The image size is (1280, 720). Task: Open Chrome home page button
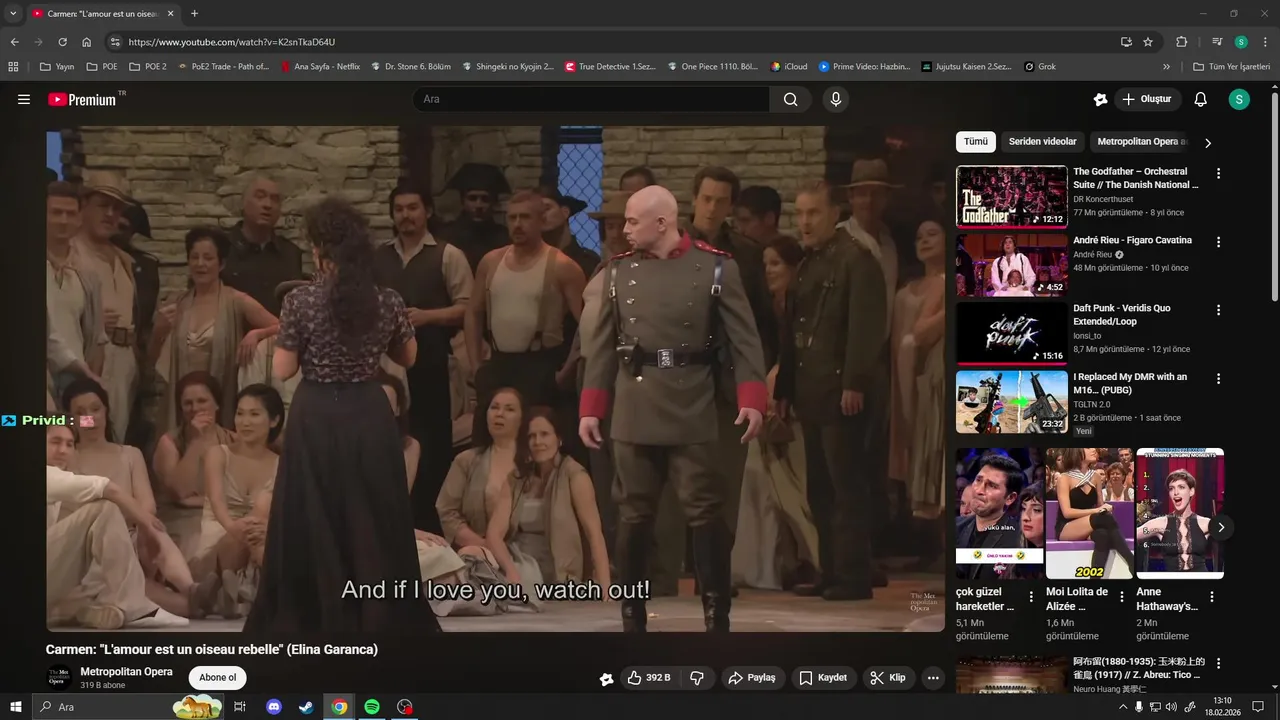(86, 42)
